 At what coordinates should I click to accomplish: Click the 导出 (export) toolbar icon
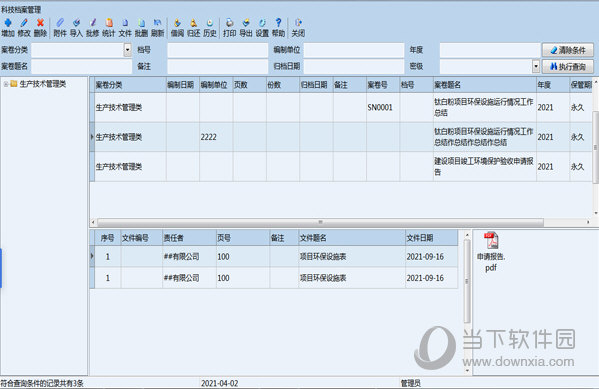click(246, 28)
